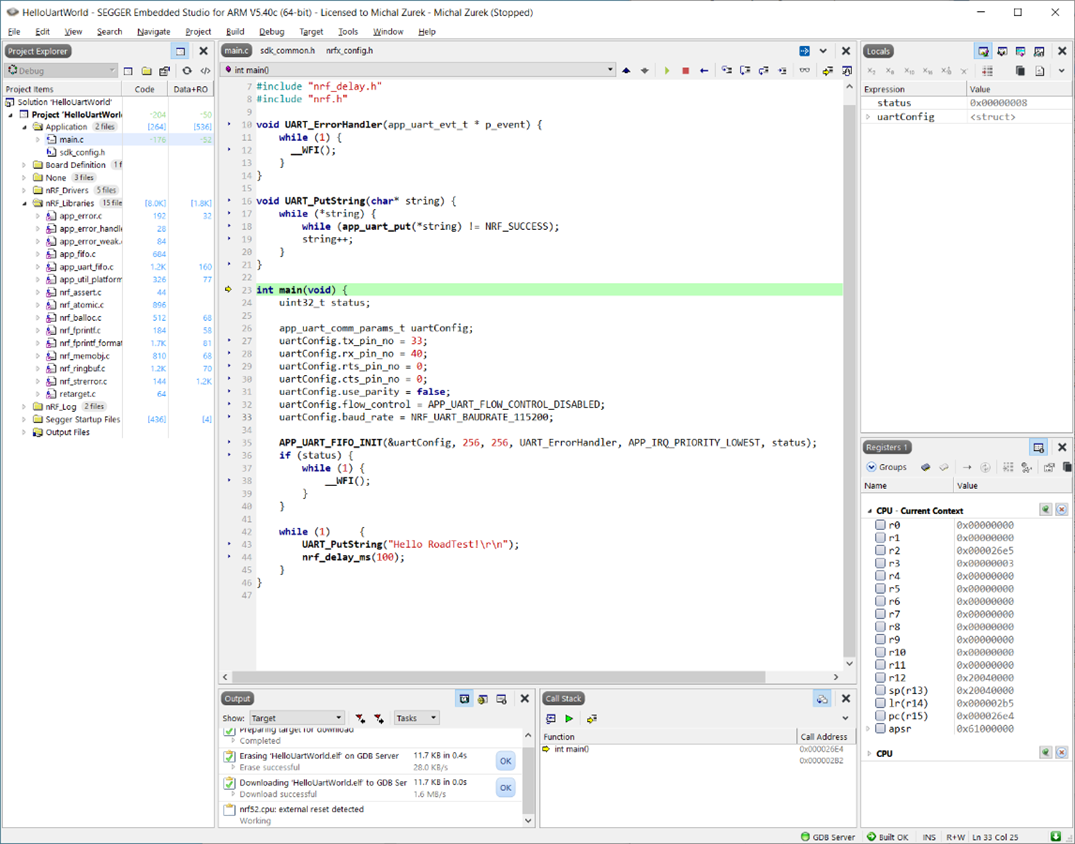
Task: Click green play icon in Call Stack
Action: point(569,719)
